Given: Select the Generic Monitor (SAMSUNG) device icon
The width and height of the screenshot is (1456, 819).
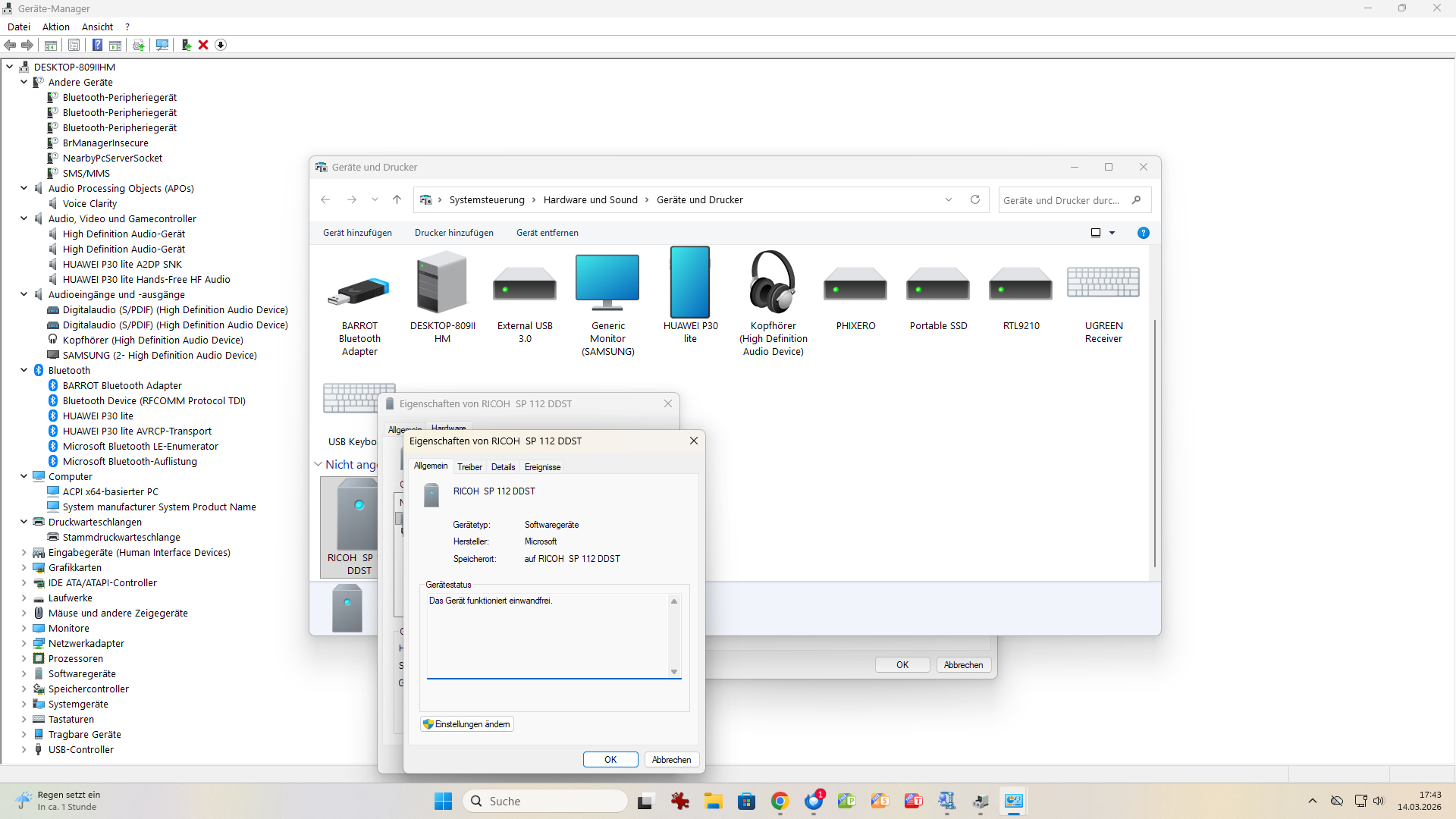Looking at the screenshot, I should 607,283.
